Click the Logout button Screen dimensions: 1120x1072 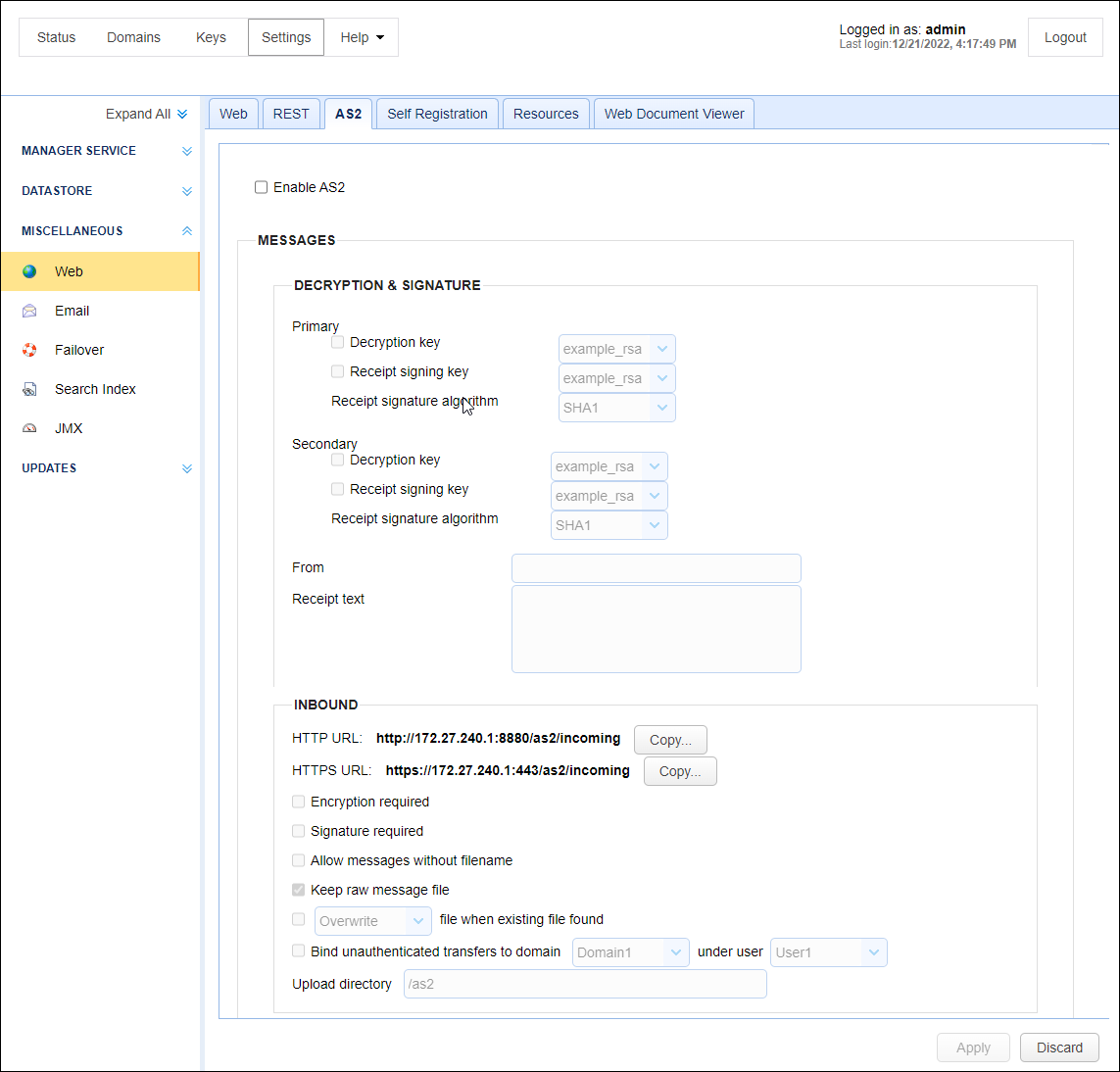[1065, 37]
